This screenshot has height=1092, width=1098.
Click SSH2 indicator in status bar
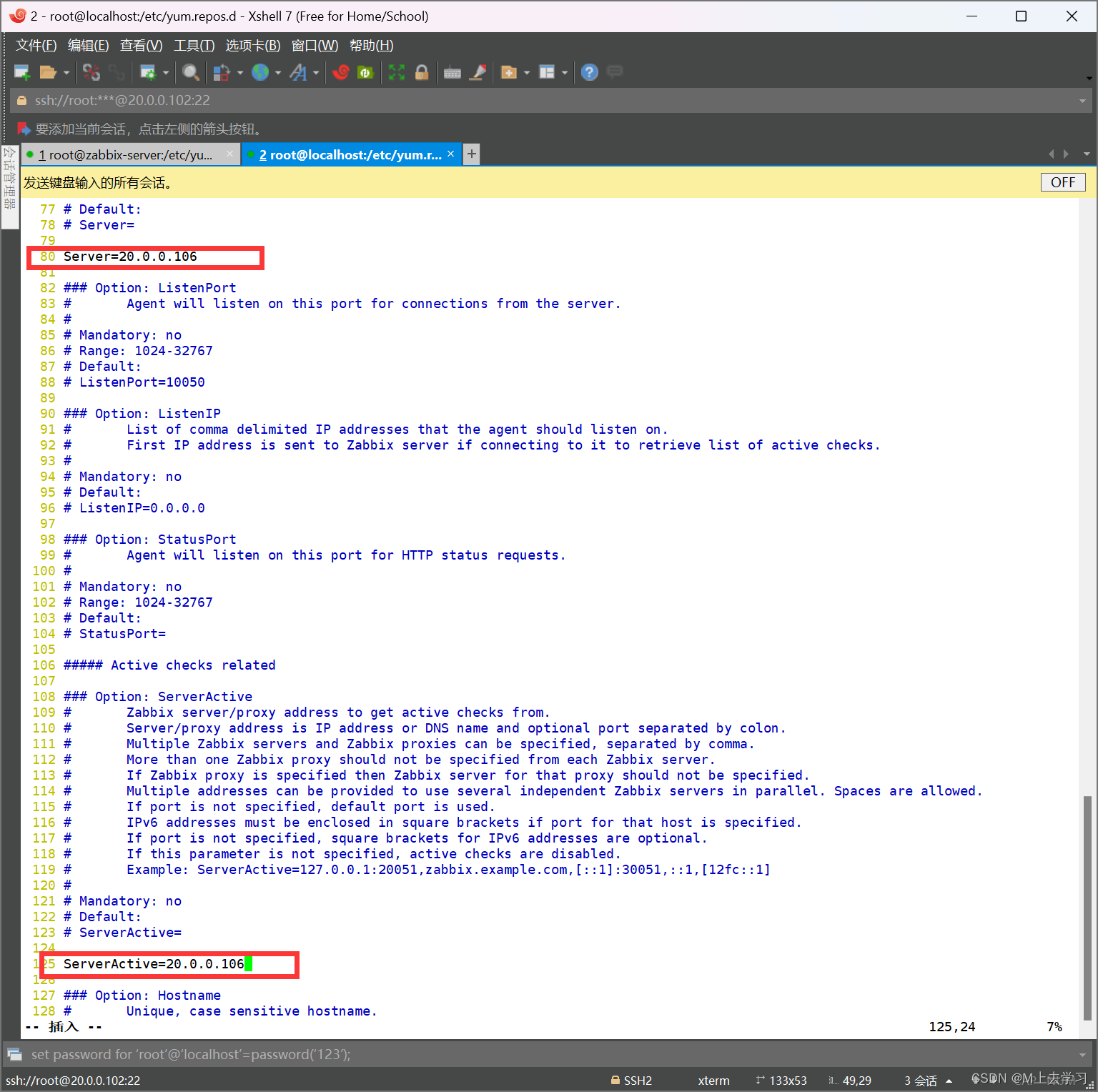point(631,1081)
